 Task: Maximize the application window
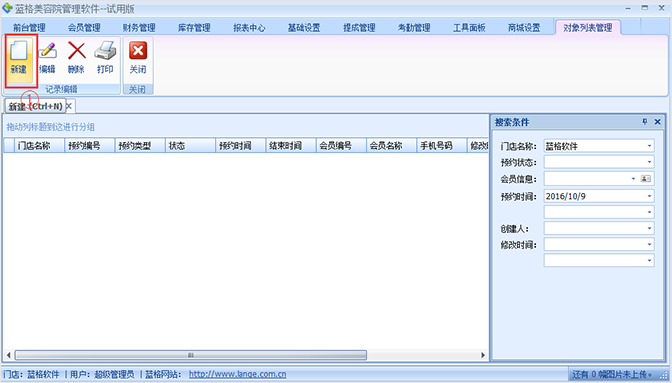pyautogui.click(x=645, y=8)
